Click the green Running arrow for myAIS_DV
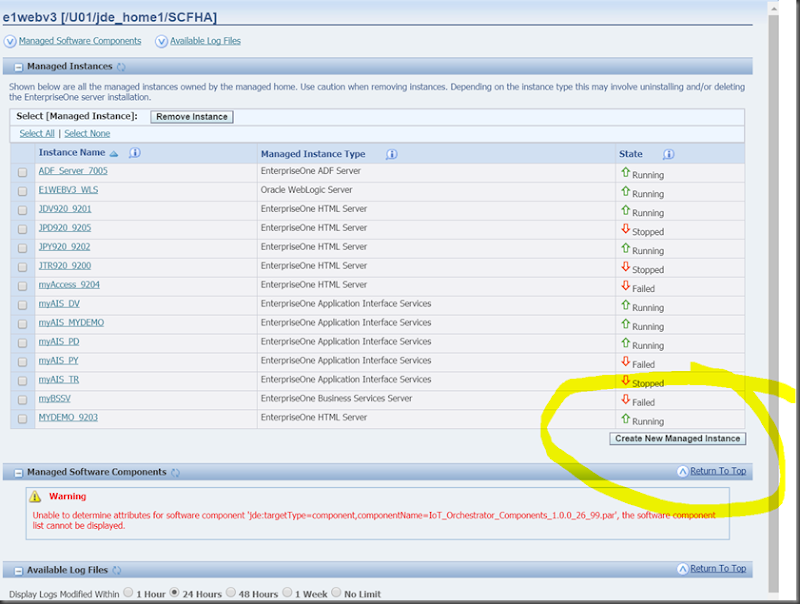Screen dimensions: 800x604 tap(626, 305)
